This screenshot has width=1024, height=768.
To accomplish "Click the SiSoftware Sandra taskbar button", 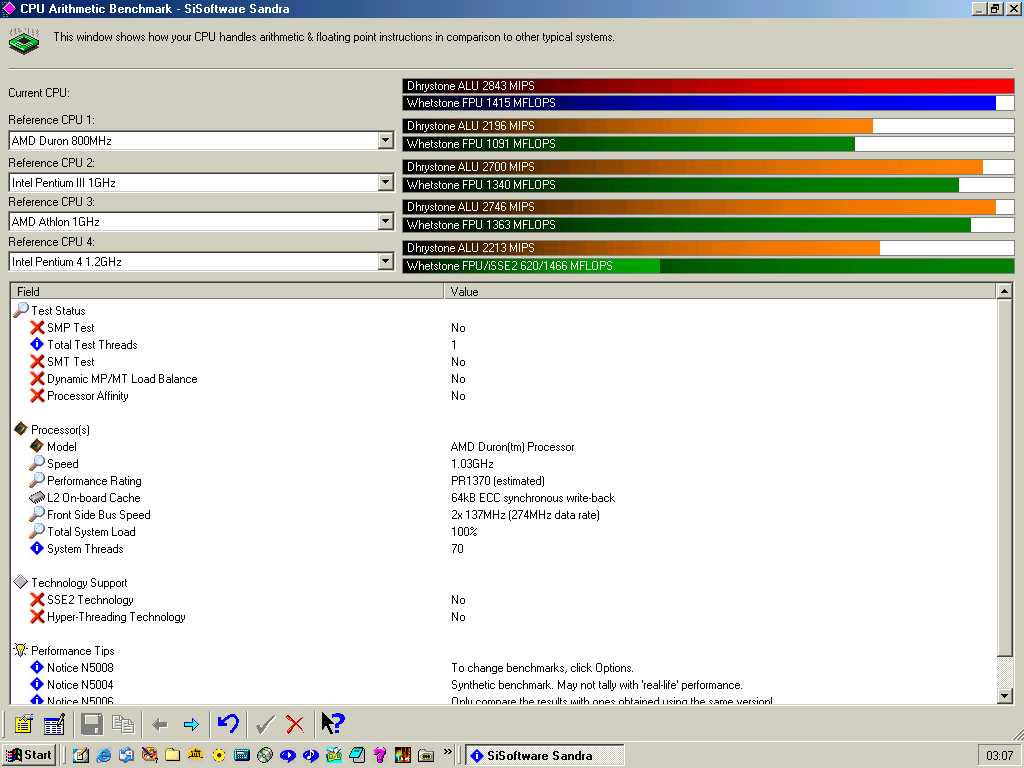I will 545,756.
